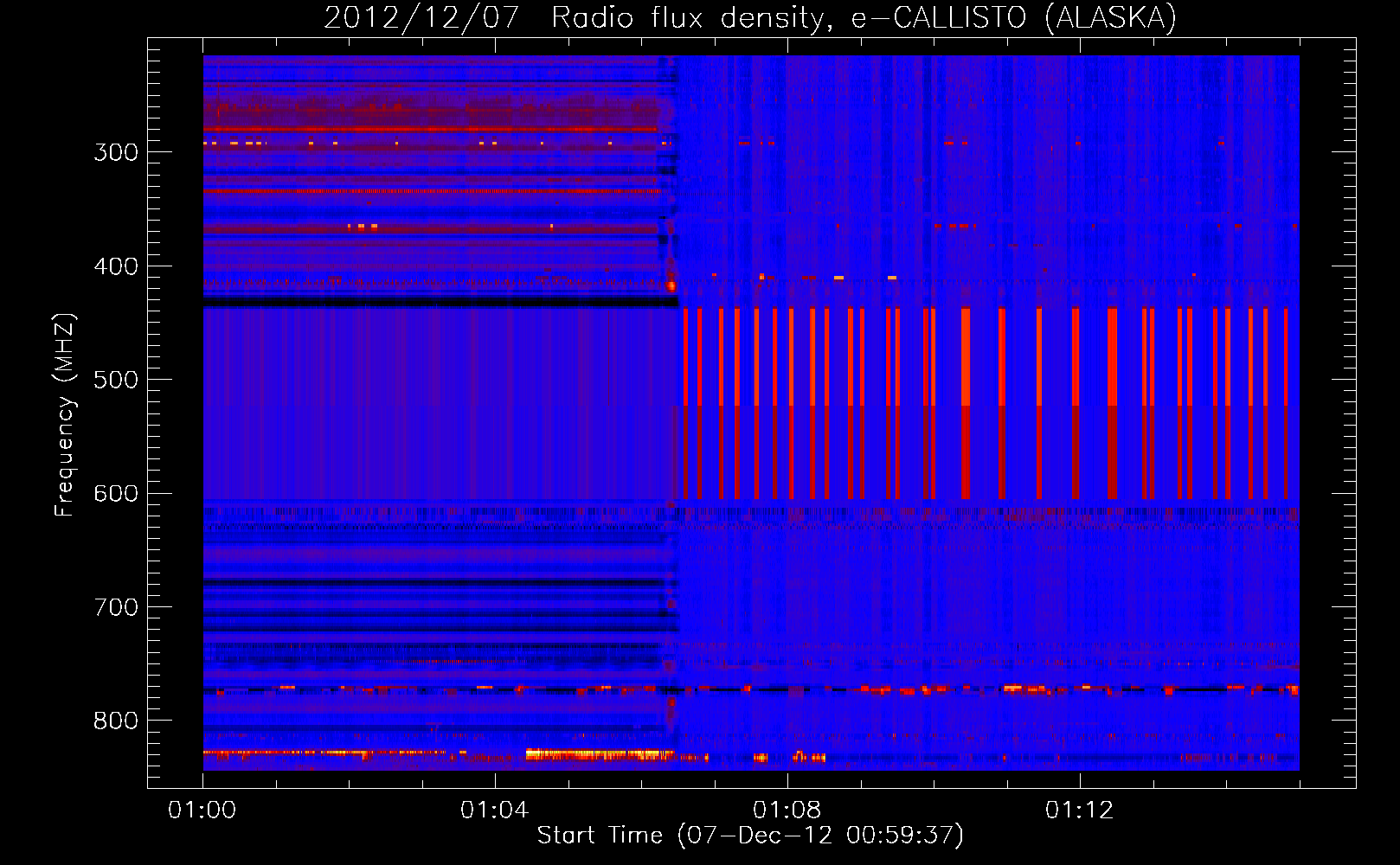
Task: Click the '500' frequency tick label
Action: (x=116, y=380)
